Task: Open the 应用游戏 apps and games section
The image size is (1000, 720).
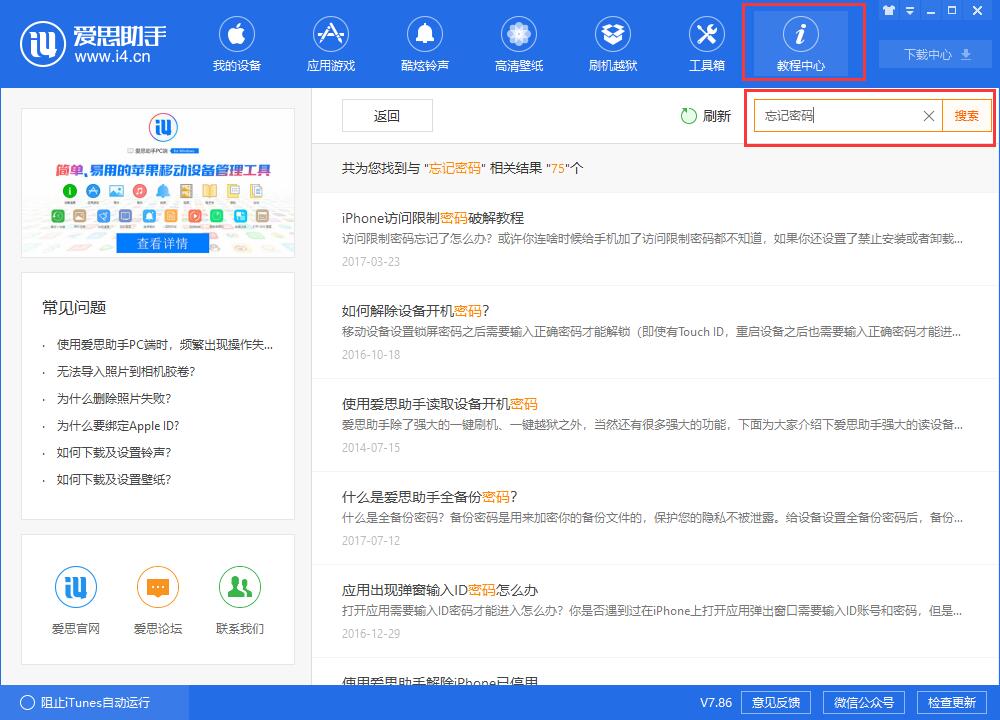Action: [330, 44]
